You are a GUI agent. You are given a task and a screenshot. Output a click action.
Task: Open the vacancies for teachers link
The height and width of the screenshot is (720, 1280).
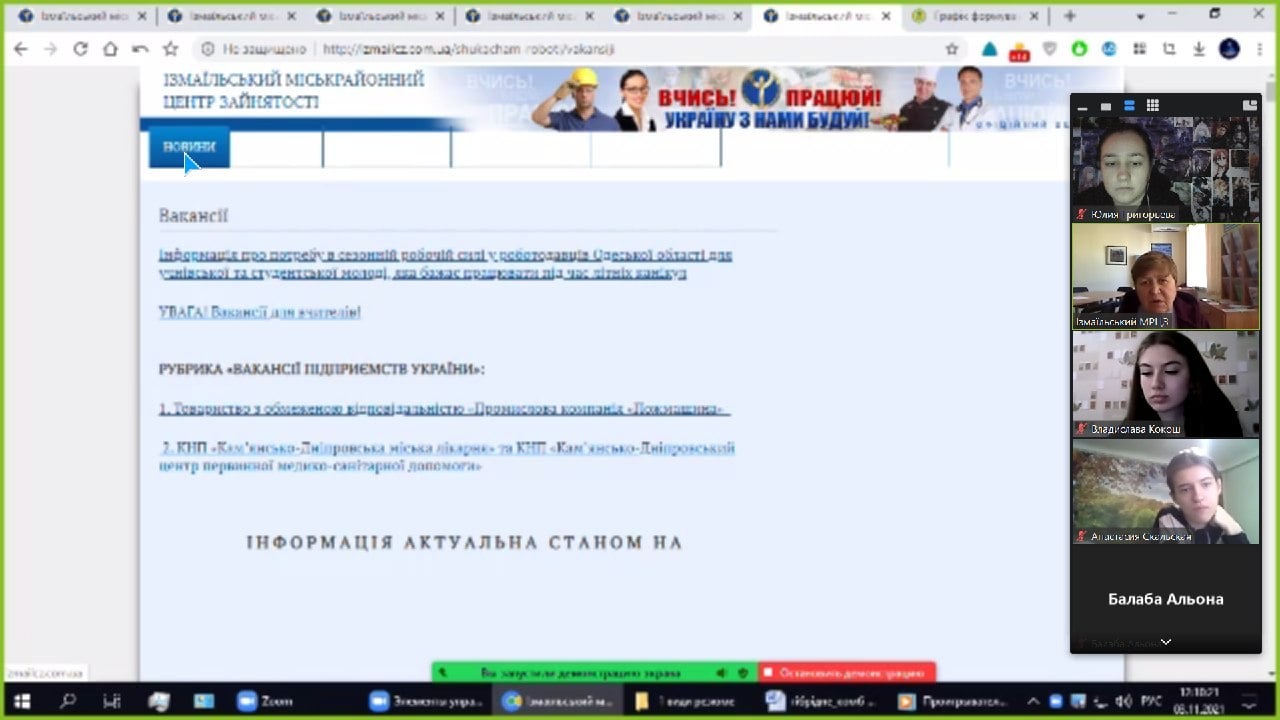click(259, 312)
